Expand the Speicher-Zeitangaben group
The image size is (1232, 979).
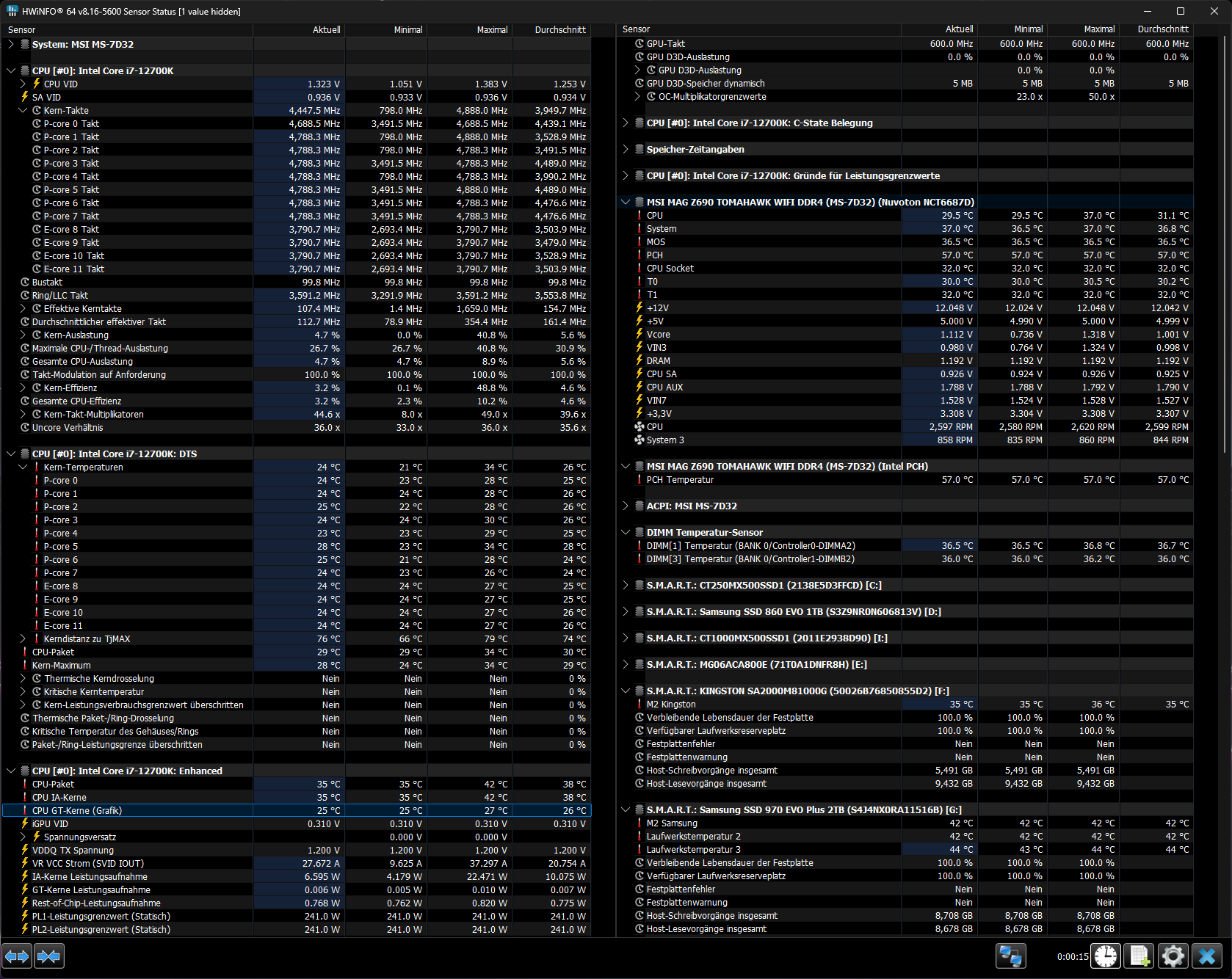click(626, 150)
